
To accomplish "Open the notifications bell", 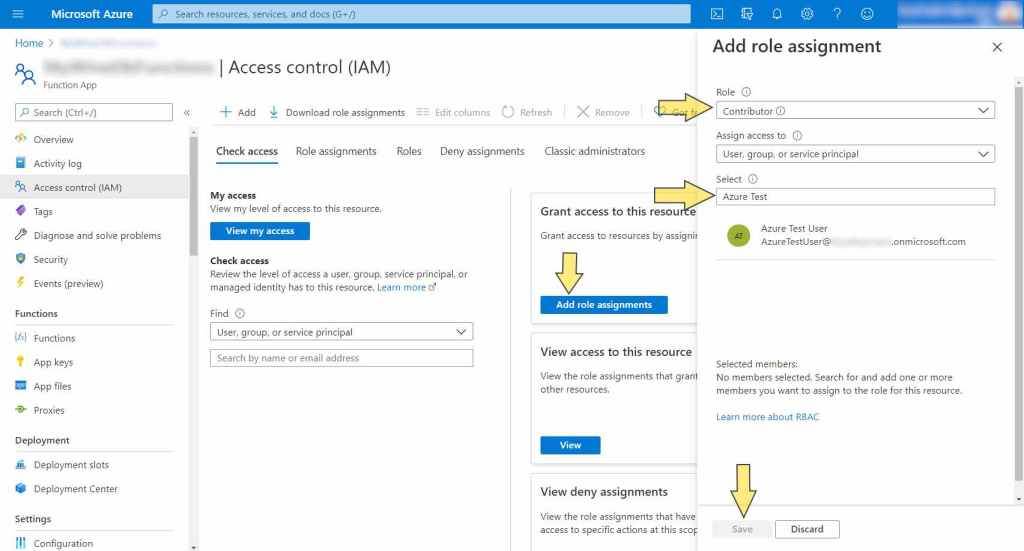I will tap(776, 14).
